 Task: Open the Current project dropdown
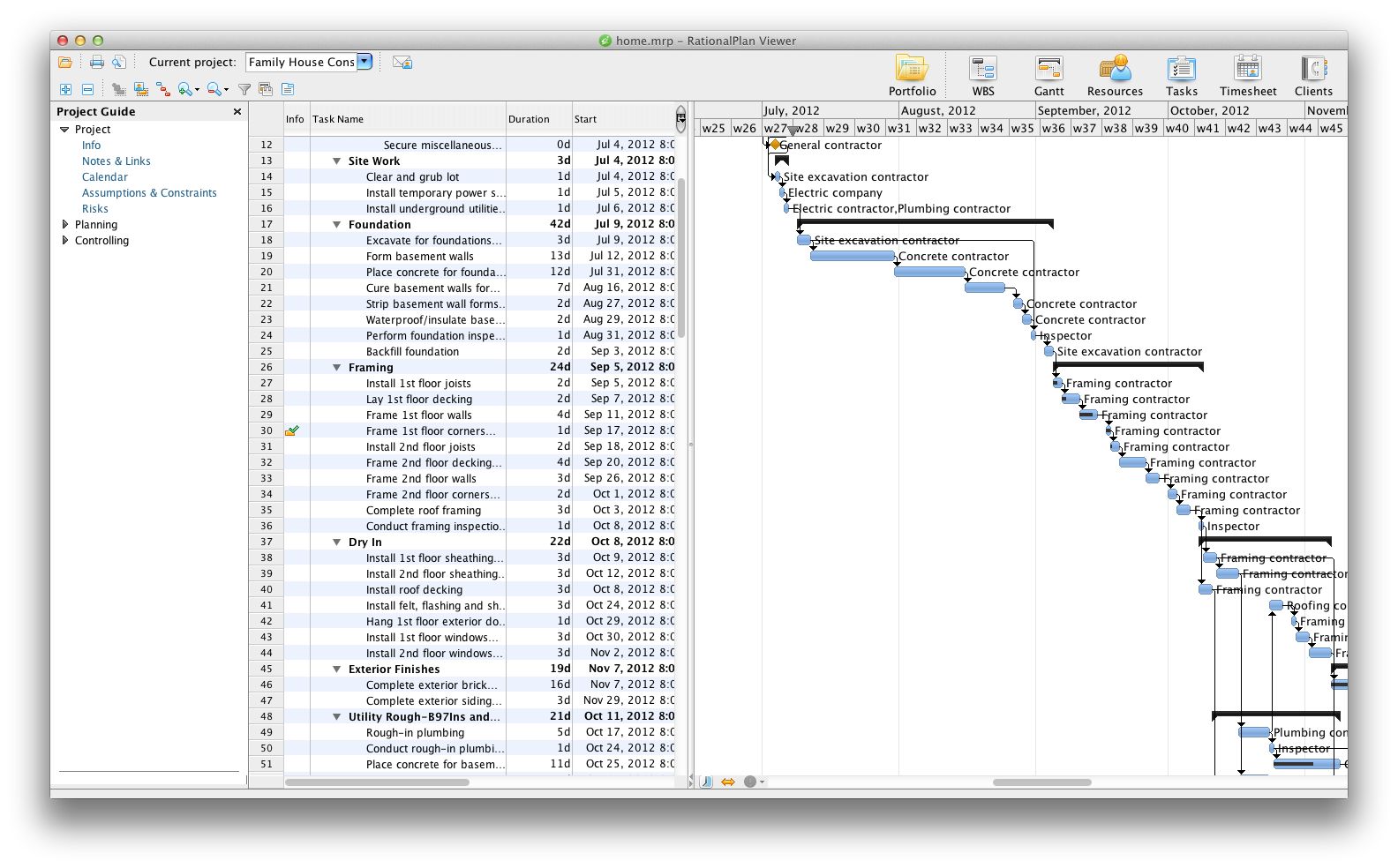365,62
